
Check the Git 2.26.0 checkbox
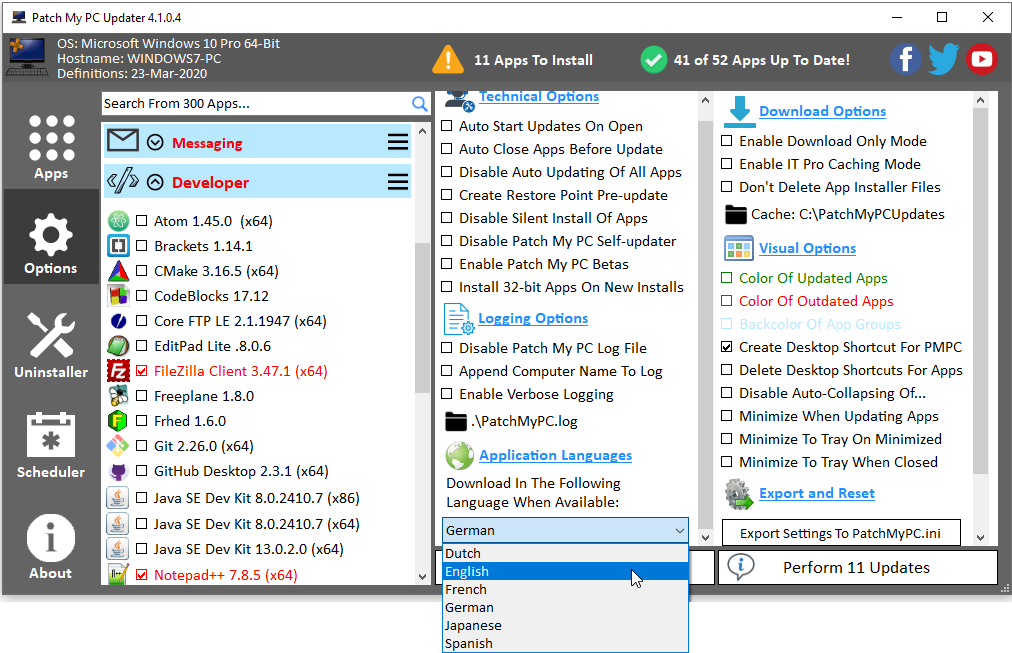(x=142, y=446)
